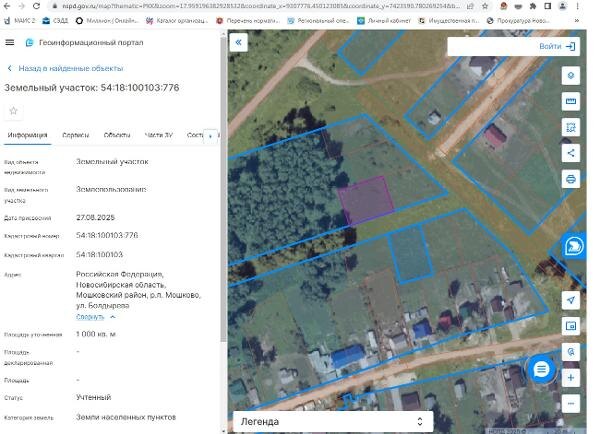600x434 pixels.
Task: Zoom out the map with minus
Action: 571,404
